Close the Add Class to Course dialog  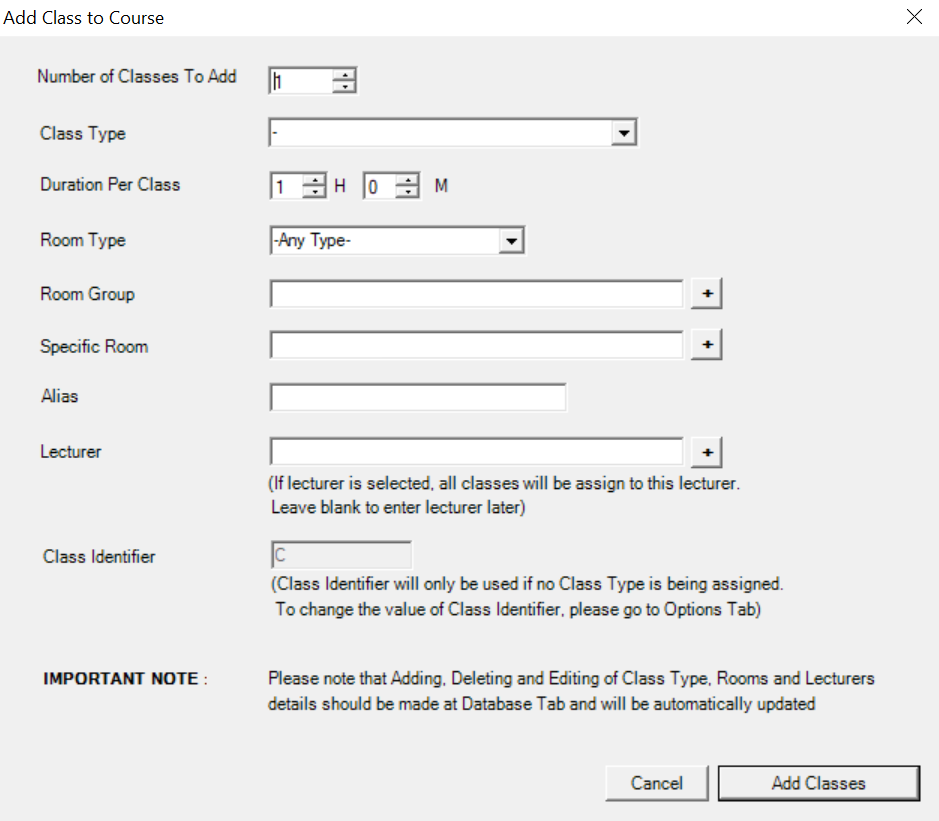click(913, 17)
